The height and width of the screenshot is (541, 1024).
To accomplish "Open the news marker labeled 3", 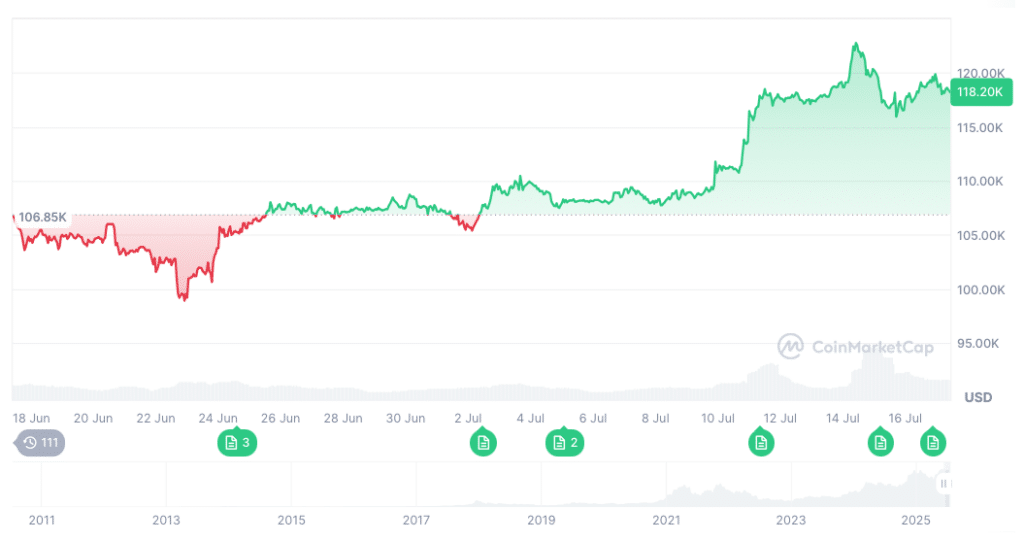I will tap(237, 442).
